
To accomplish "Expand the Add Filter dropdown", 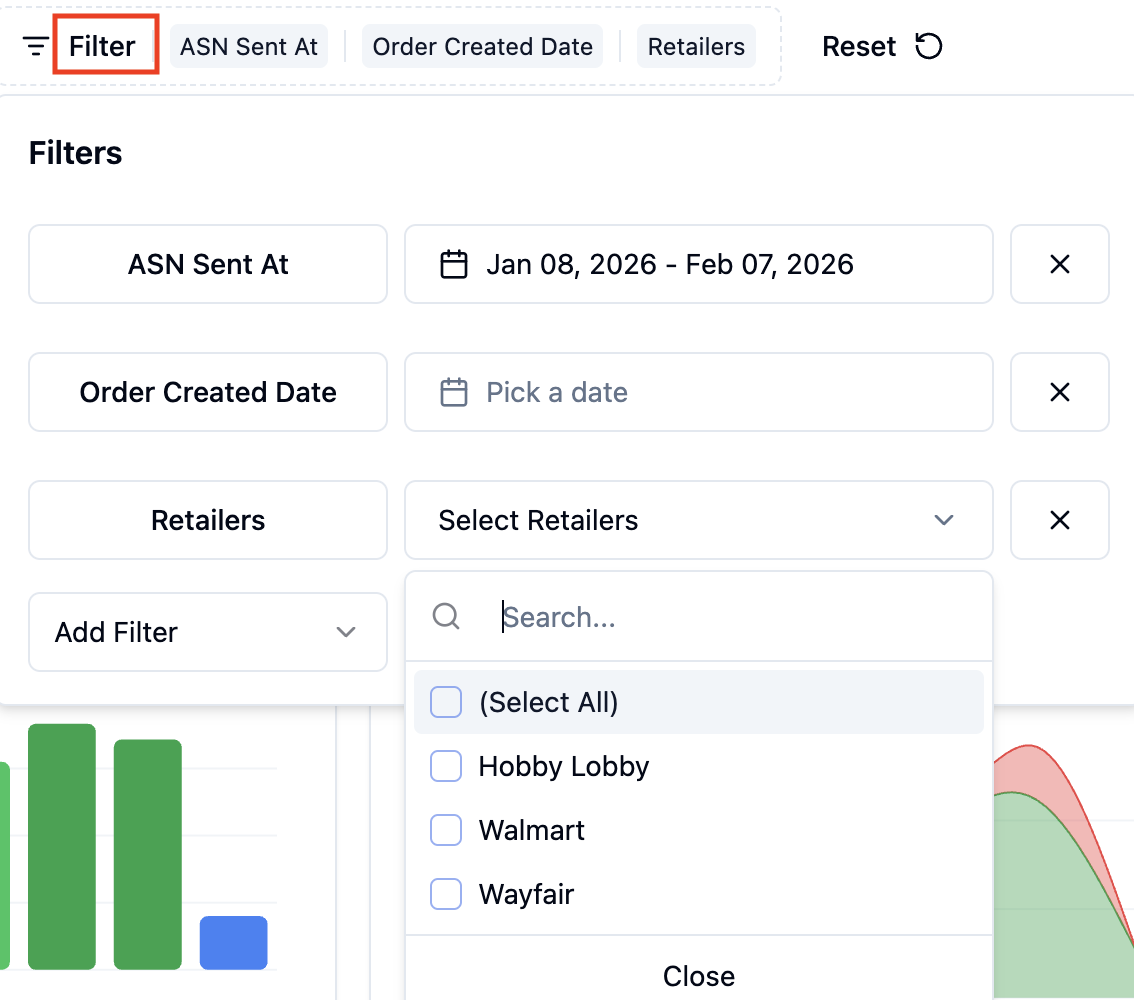I will pos(208,632).
